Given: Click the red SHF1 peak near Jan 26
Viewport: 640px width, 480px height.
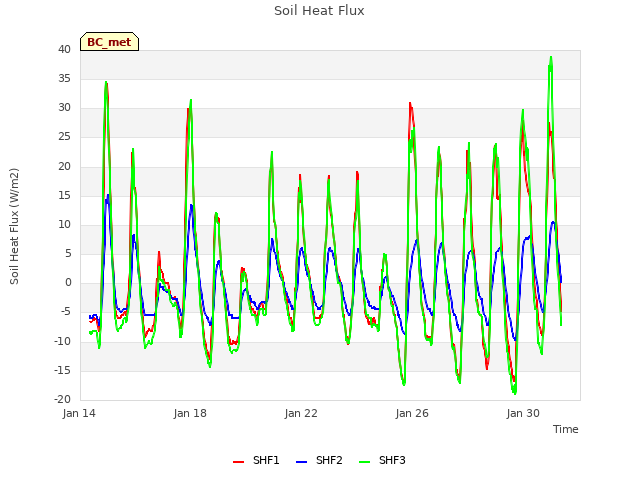Looking at the screenshot, I should (x=410, y=103).
